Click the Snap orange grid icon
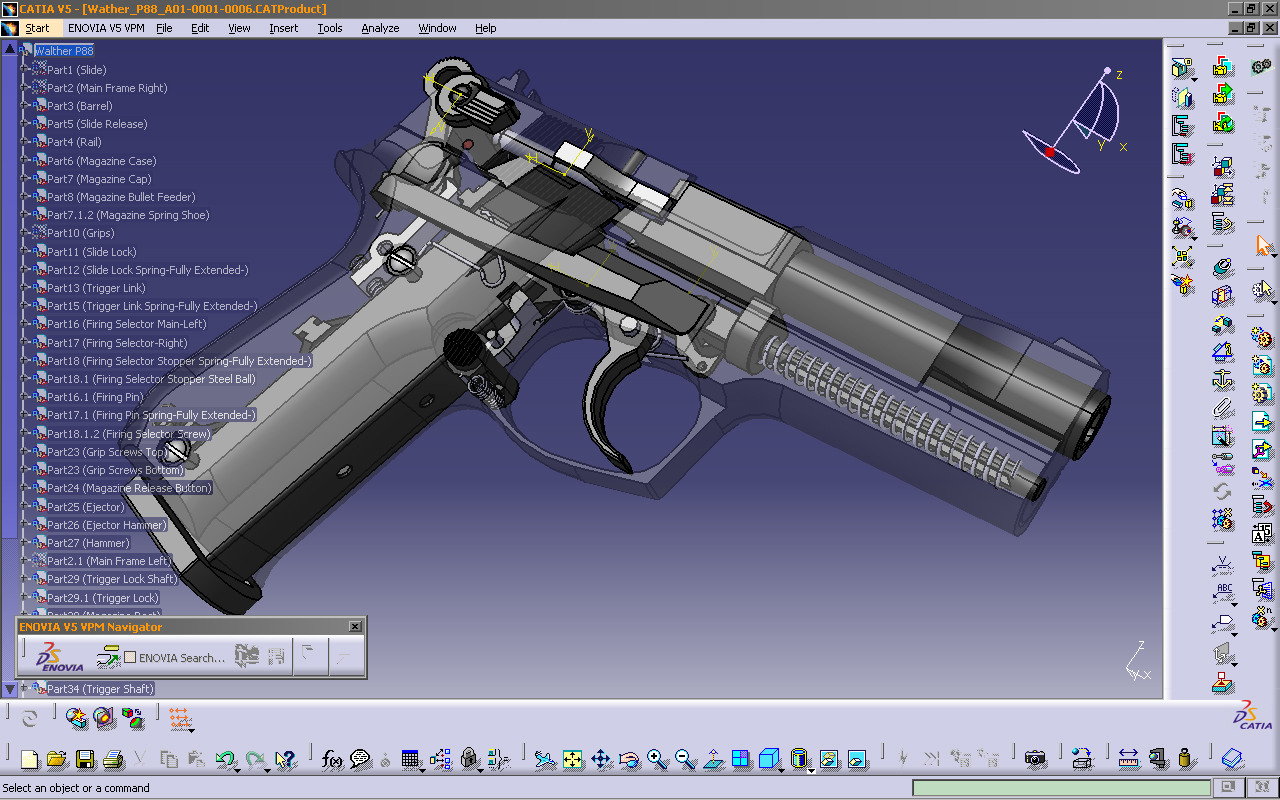Viewport: 1280px width, 800px height. [x=181, y=718]
